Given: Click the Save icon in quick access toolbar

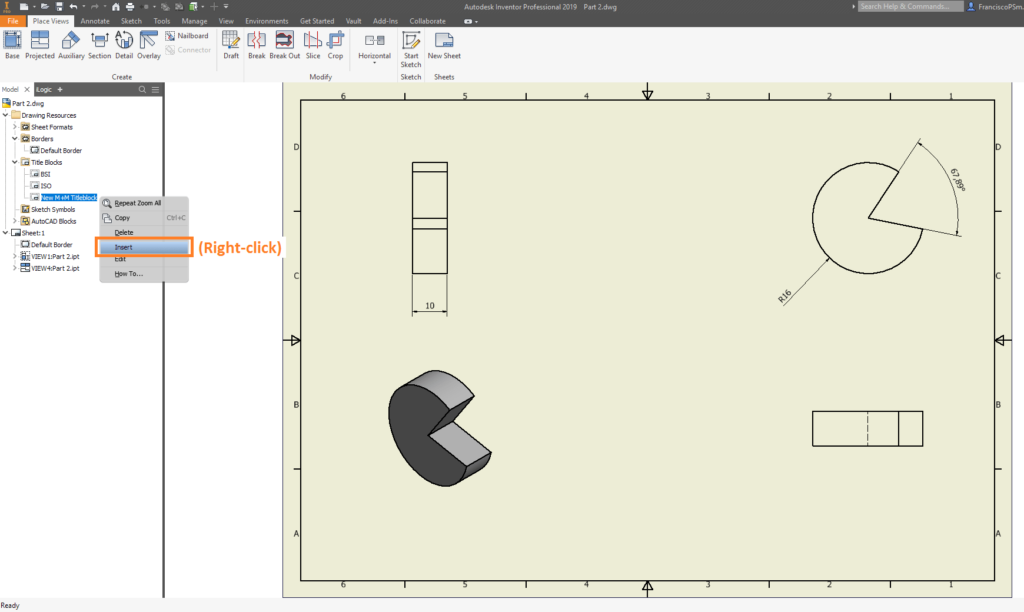Looking at the screenshot, I should point(59,7).
